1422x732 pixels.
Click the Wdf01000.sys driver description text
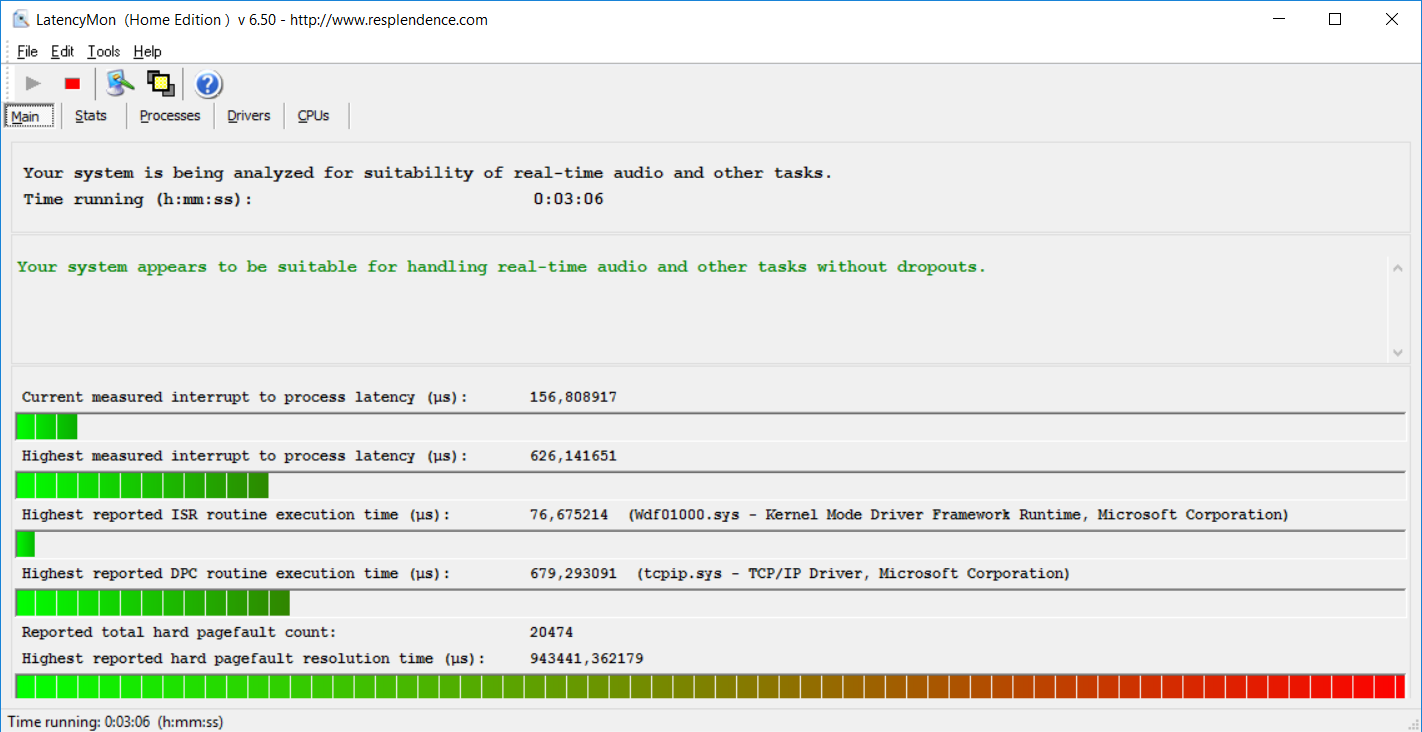coord(958,515)
